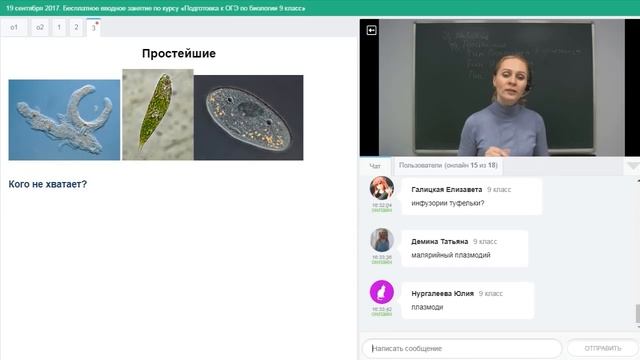Open the Чат tab
The width and height of the screenshot is (640, 360).
click(375, 166)
